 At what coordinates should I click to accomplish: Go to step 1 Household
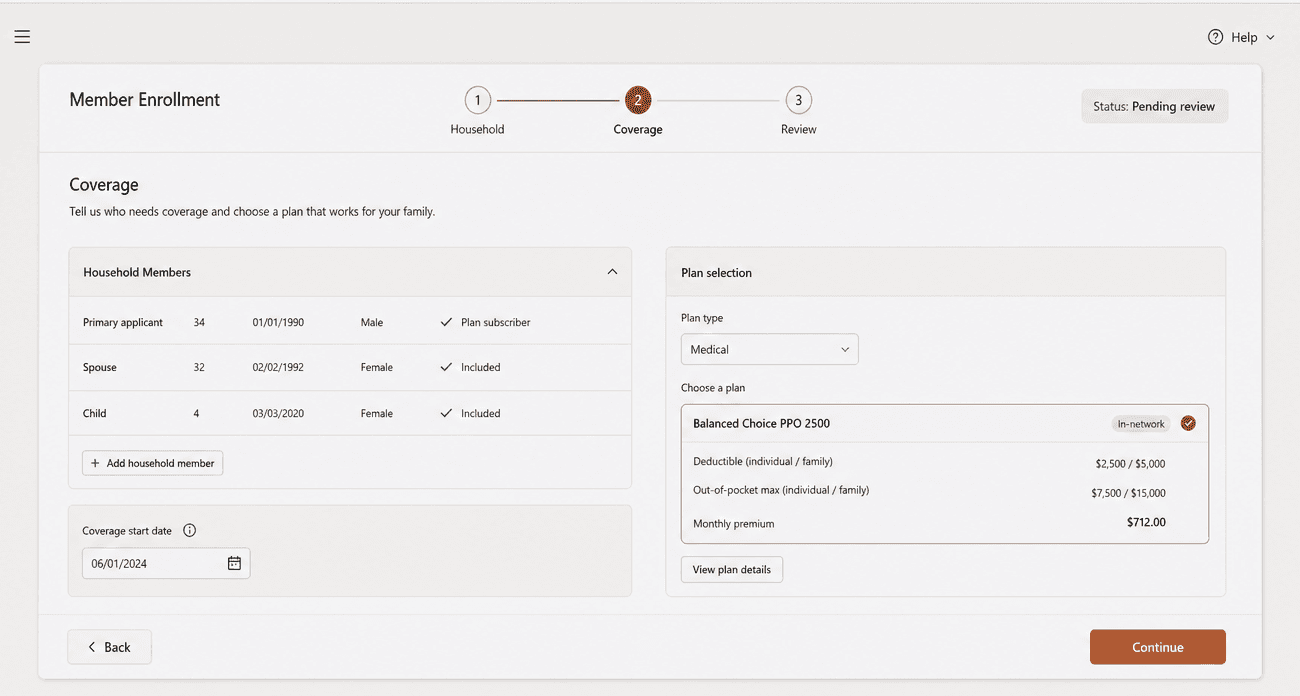tap(477, 100)
